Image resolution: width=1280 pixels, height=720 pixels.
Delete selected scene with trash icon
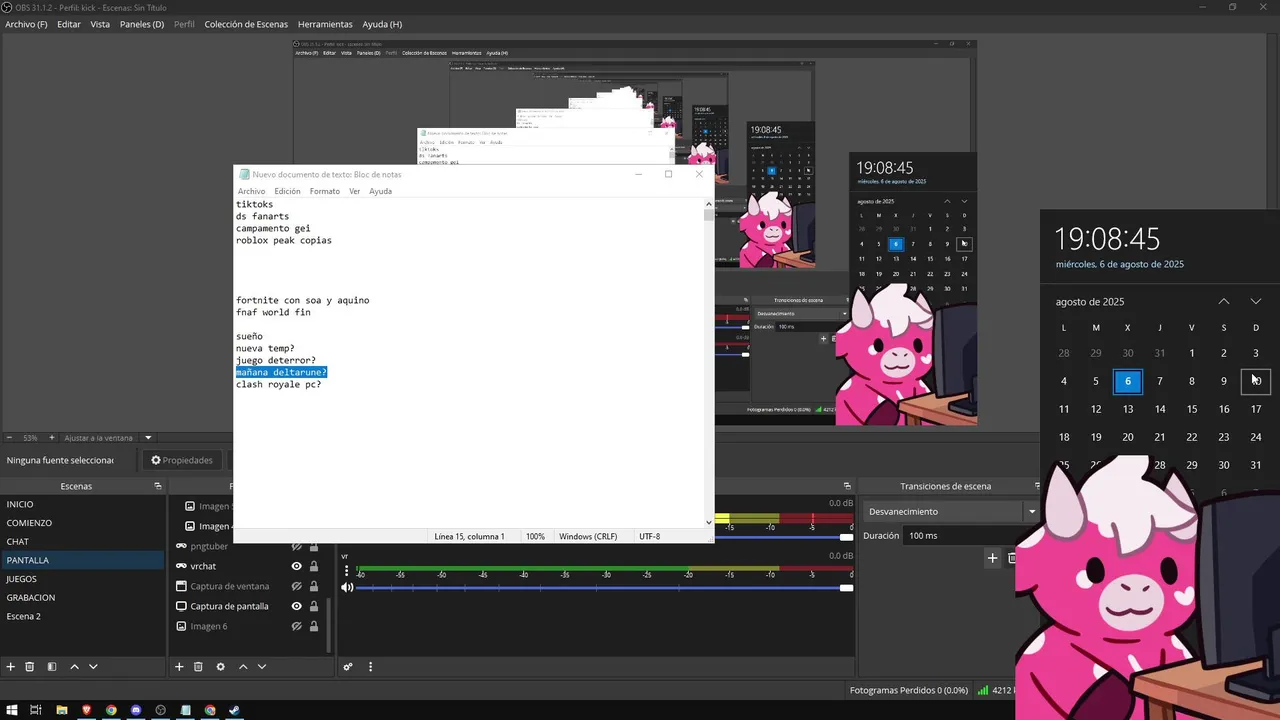click(x=30, y=667)
